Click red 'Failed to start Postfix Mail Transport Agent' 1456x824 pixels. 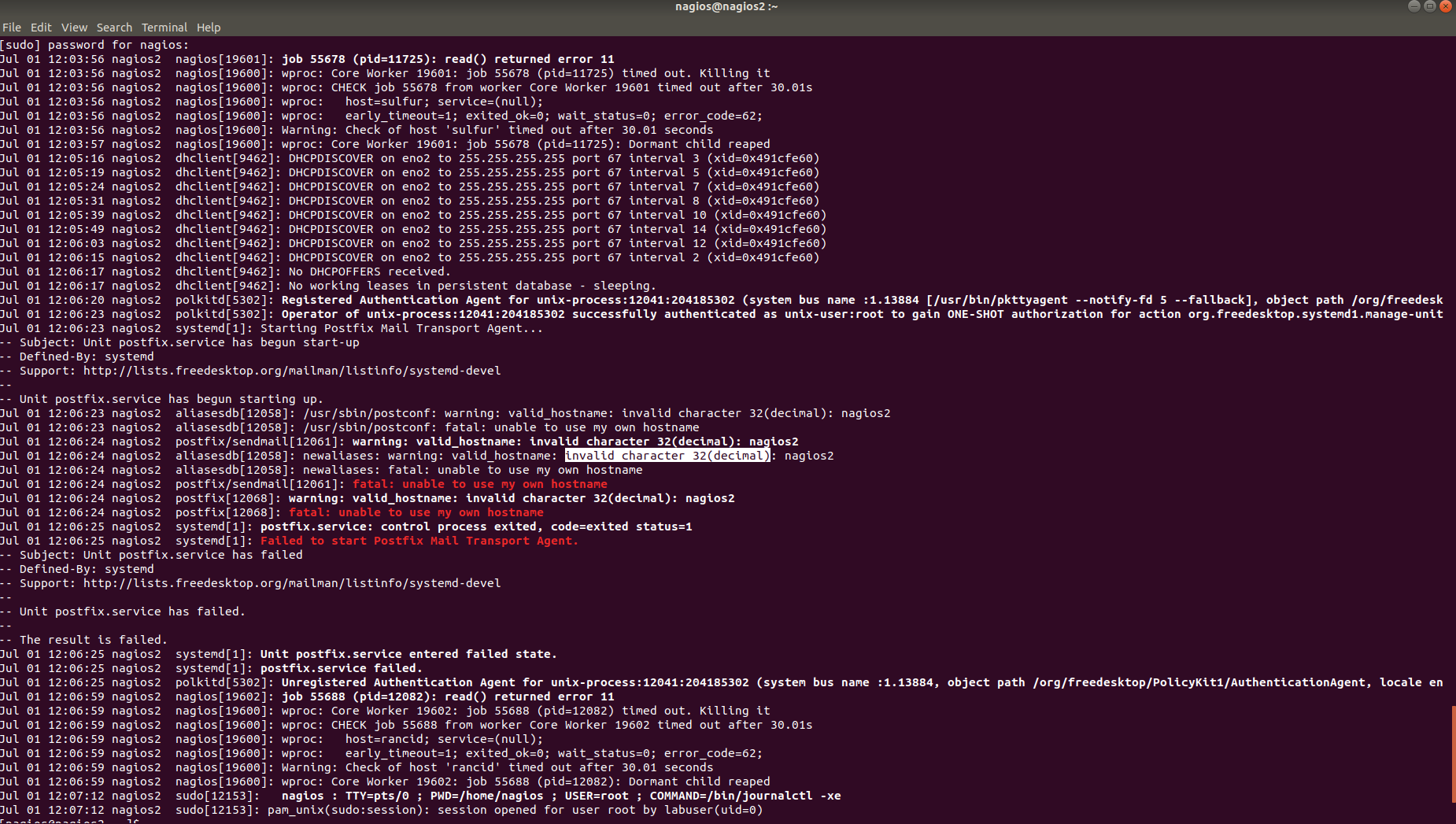(x=419, y=541)
